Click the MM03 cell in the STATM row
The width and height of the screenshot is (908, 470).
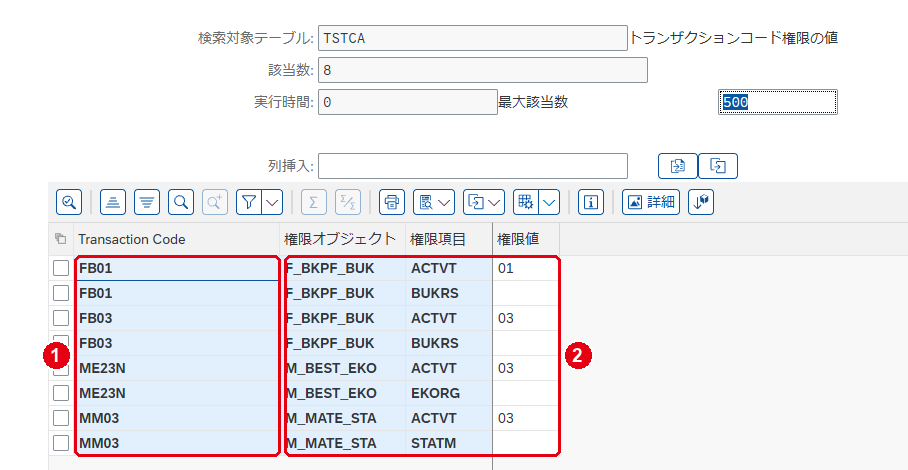[177, 443]
